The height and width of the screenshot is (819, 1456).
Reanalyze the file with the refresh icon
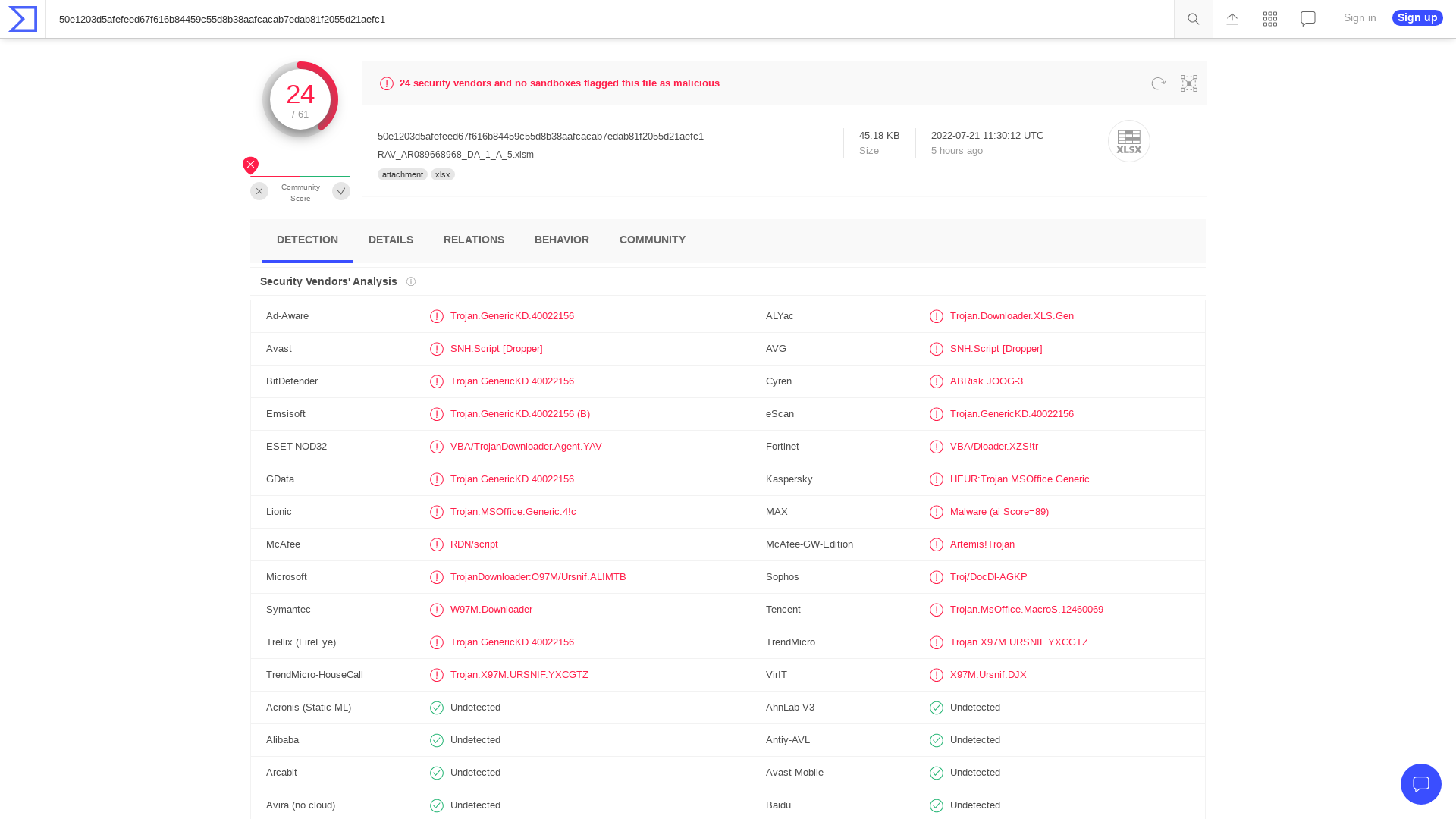pyautogui.click(x=1158, y=83)
